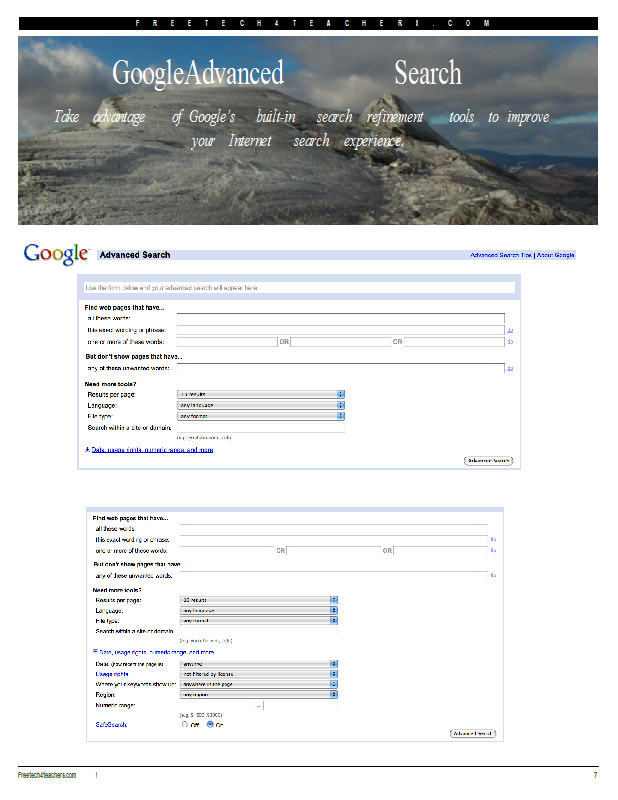The height and width of the screenshot is (800, 618).
Task: Click first 'one or more of these words' box in expanded form
Action: coord(227,551)
